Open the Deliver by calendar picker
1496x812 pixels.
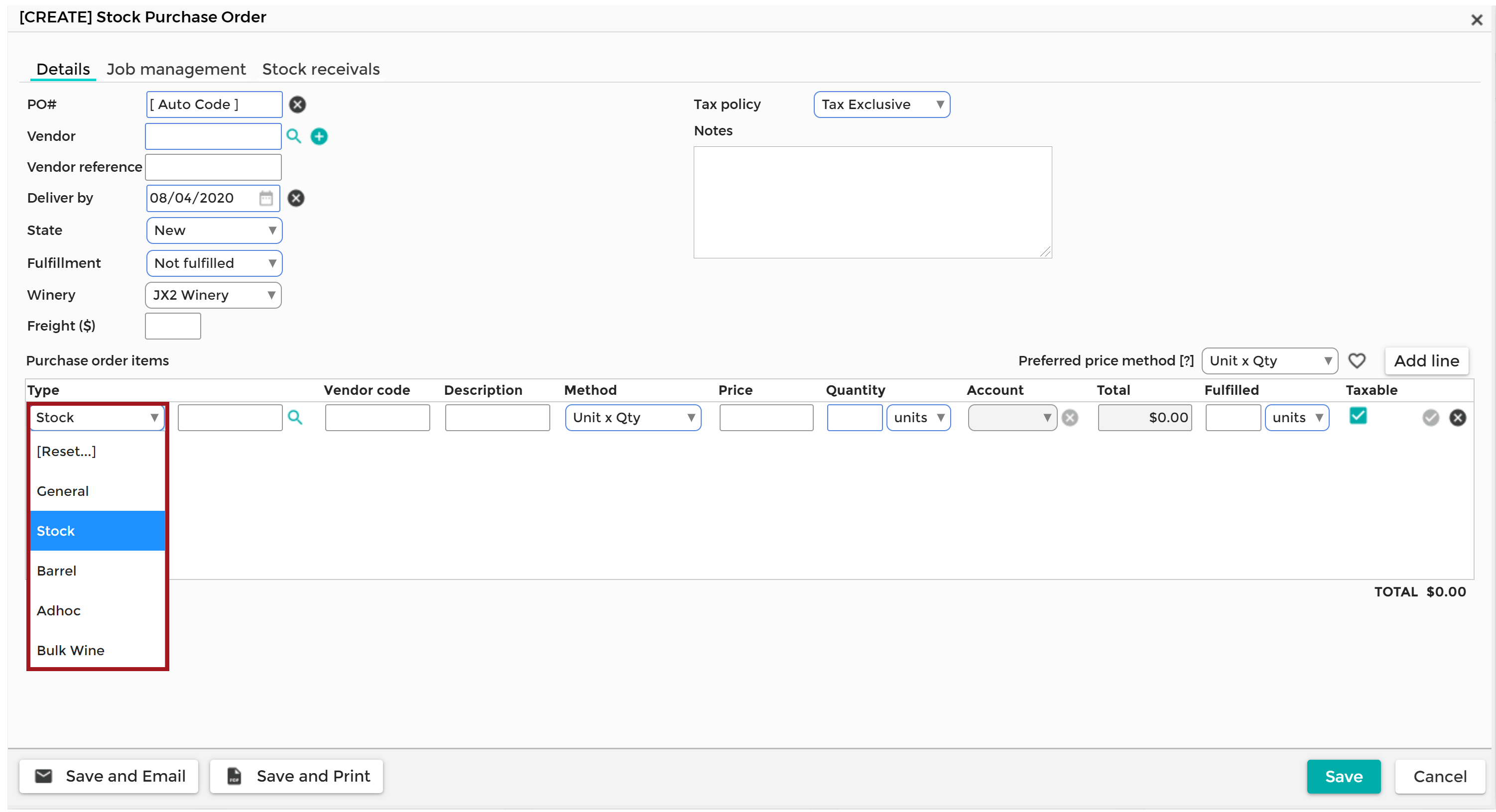[266, 199]
